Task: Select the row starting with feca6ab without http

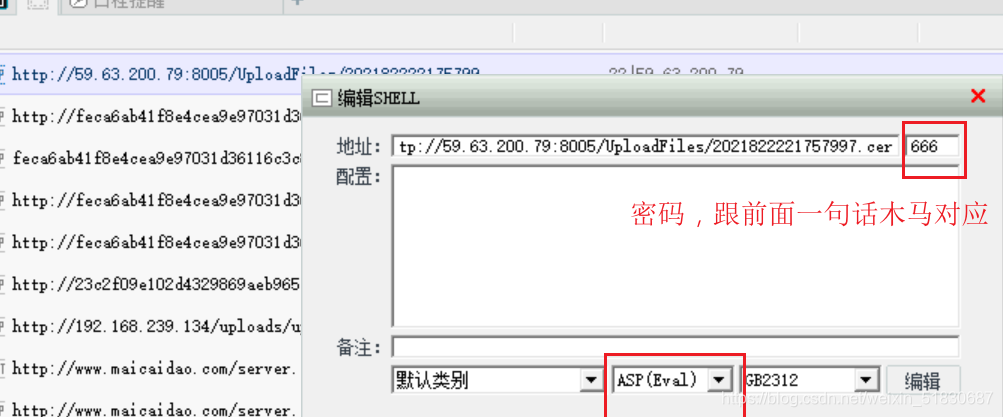Action: coord(151,158)
